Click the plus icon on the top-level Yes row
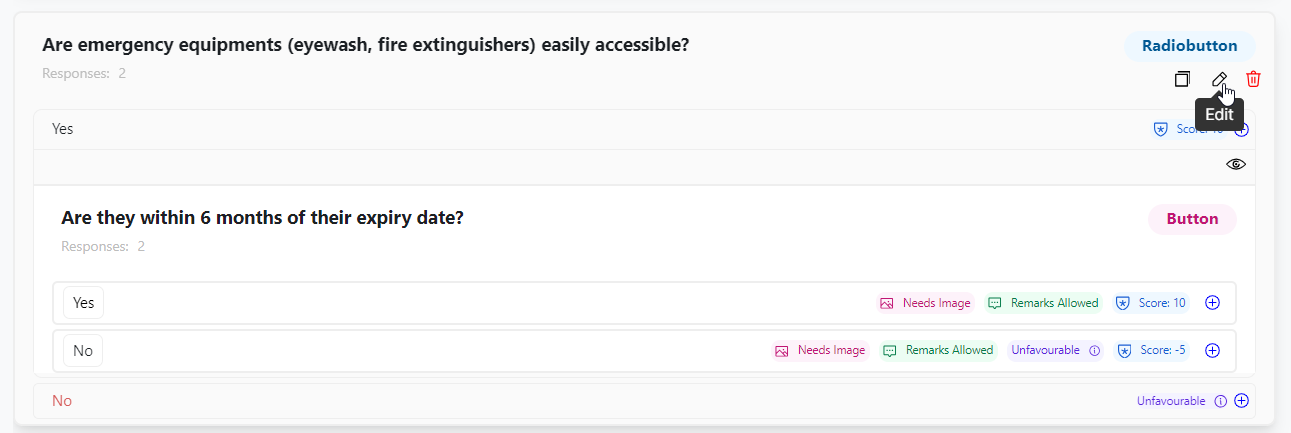This screenshot has height=433, width=1291. (x=1242, y=129)
